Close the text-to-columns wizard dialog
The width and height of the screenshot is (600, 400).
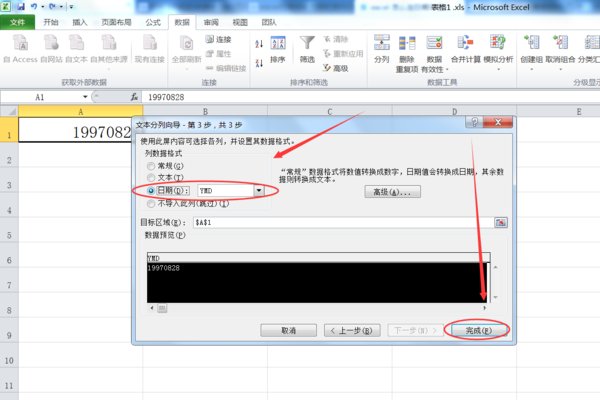pyautogui.click(x=498, y=122)
